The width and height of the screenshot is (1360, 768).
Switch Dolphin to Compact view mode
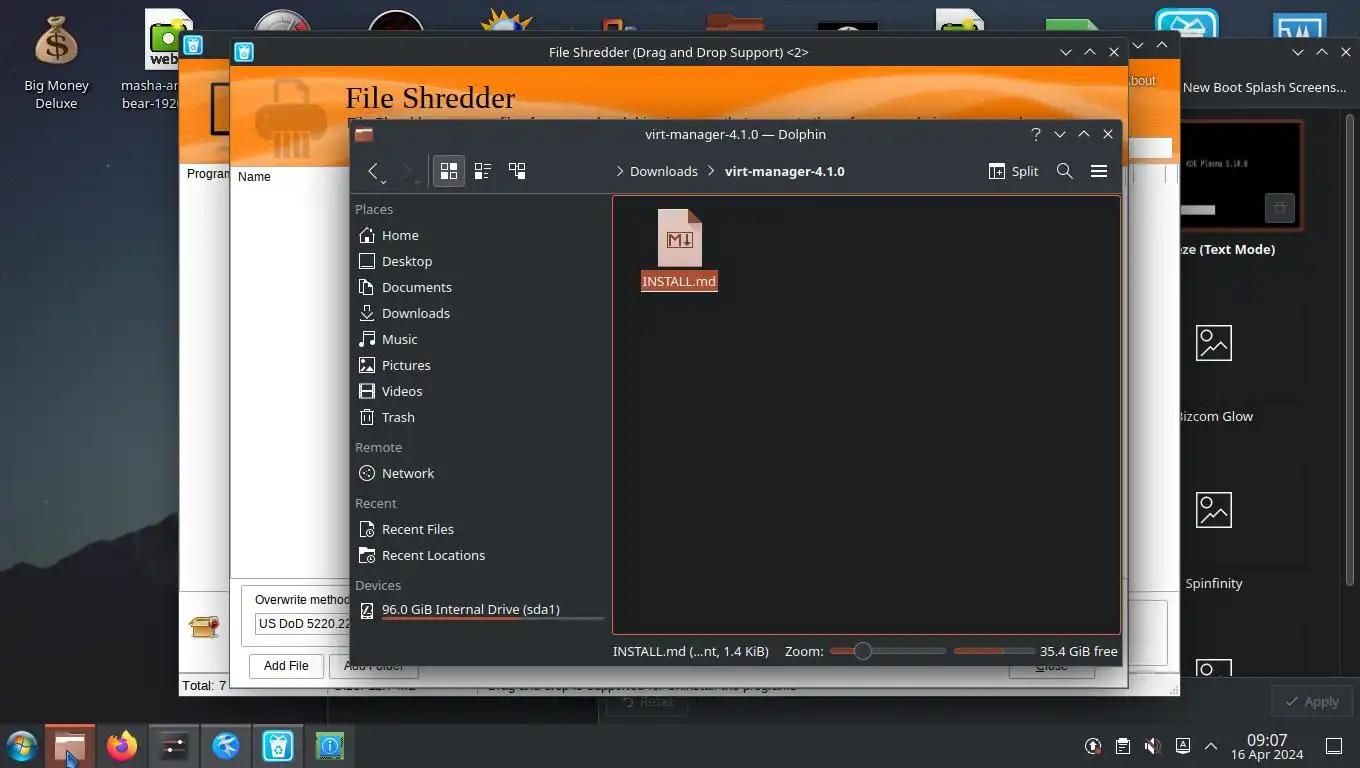(x=483, y=171)
